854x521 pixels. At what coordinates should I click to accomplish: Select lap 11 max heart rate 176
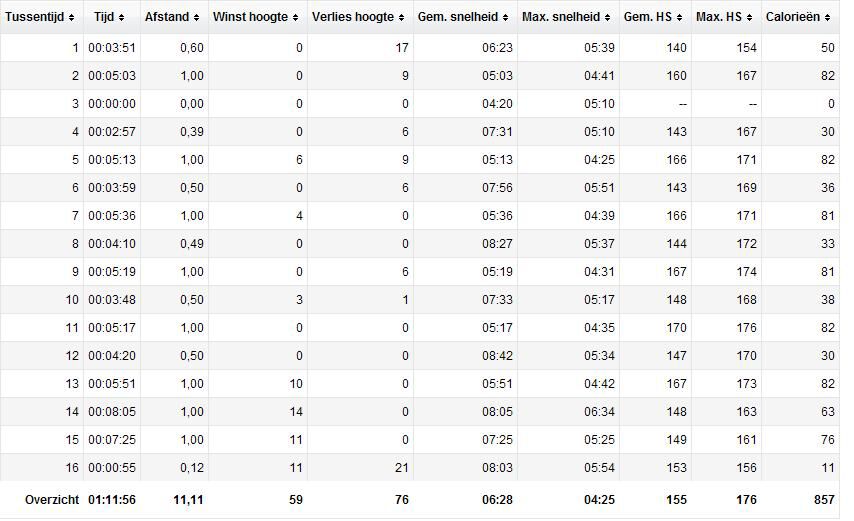(x=746, y=328)
